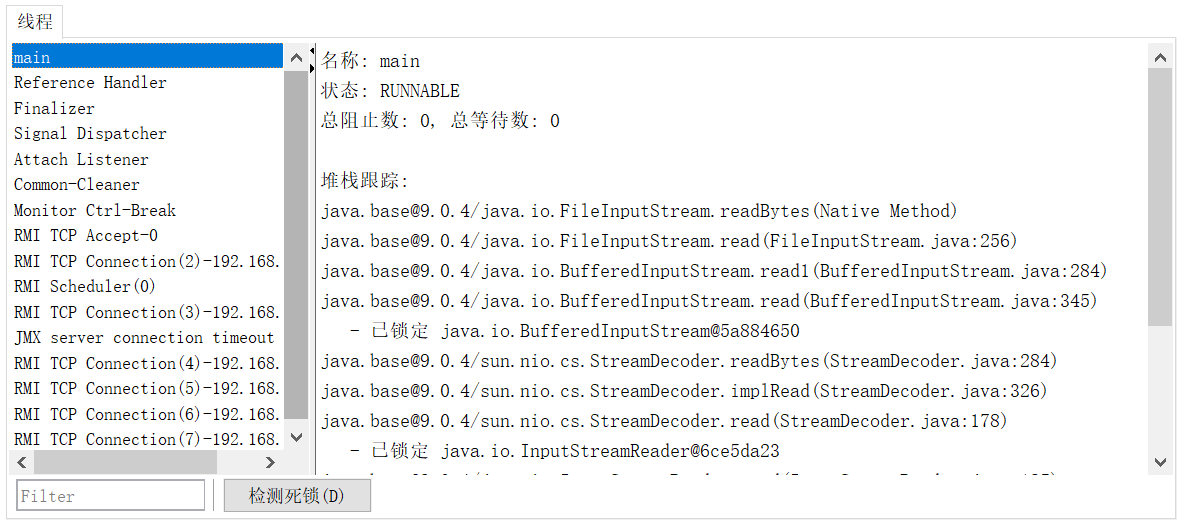Select the Monitor Ctrl-Break thread

click(95, 211)
